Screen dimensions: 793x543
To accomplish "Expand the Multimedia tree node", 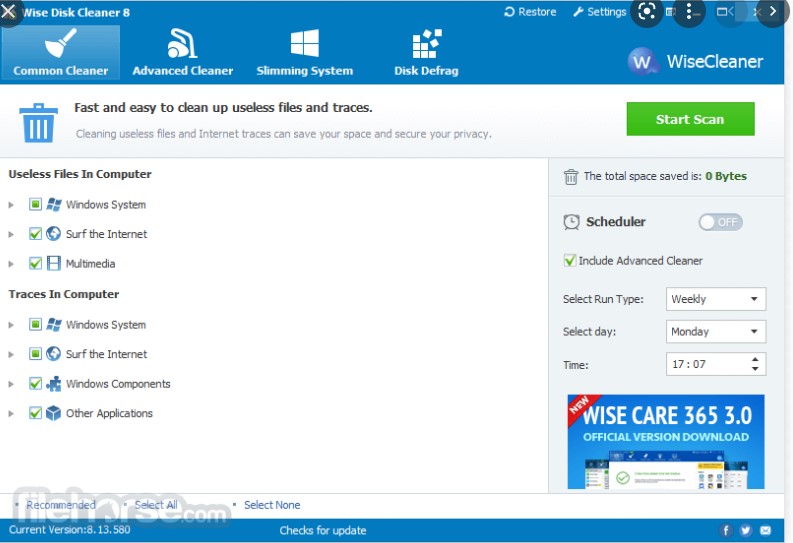I will [11, 264].
